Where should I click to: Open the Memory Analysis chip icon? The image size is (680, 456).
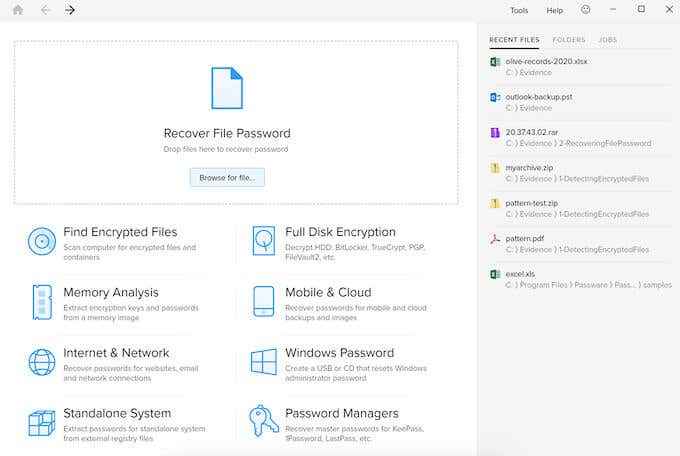[x=42, y=302]
